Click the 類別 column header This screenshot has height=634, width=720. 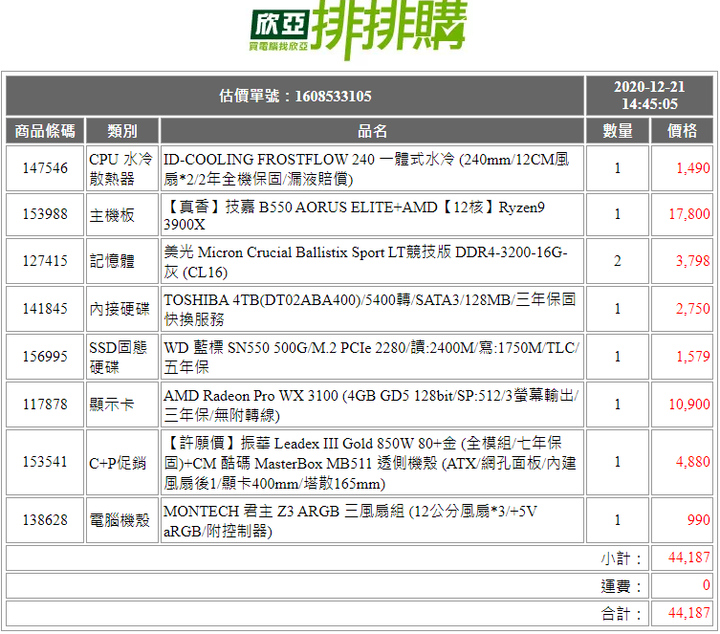(x=122, y=131)
